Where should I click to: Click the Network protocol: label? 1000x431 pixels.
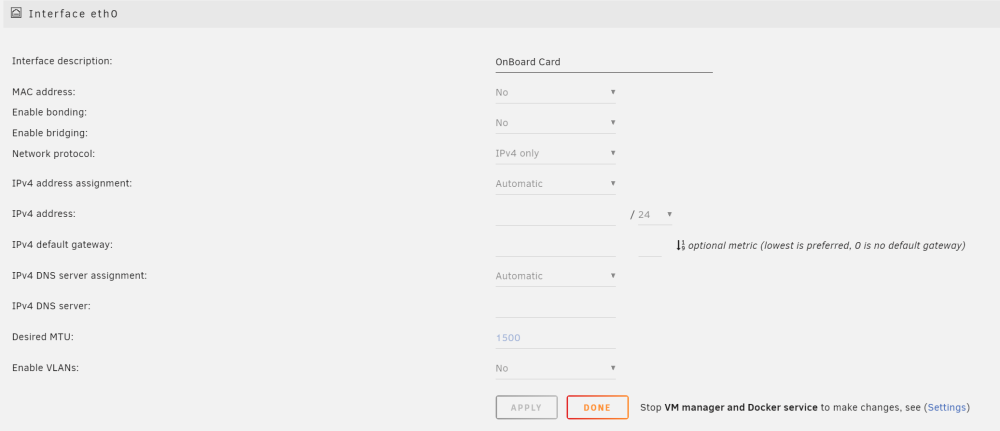pos(54,154)
